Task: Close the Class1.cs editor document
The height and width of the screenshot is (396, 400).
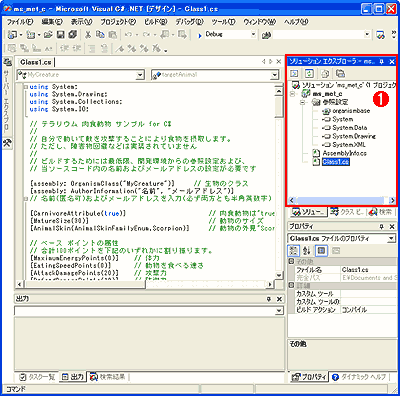Action: (279, 62)
